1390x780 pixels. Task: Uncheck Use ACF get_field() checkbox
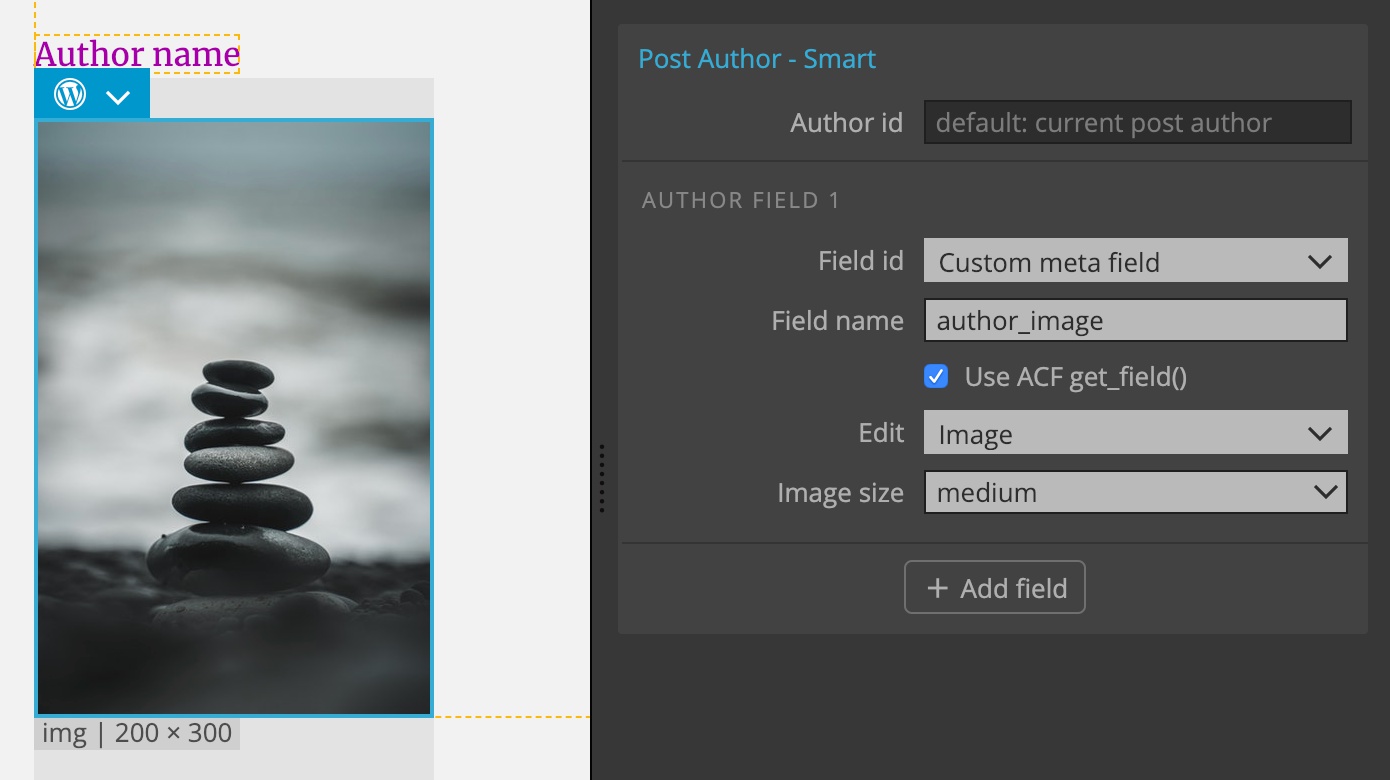pos(936,376)
